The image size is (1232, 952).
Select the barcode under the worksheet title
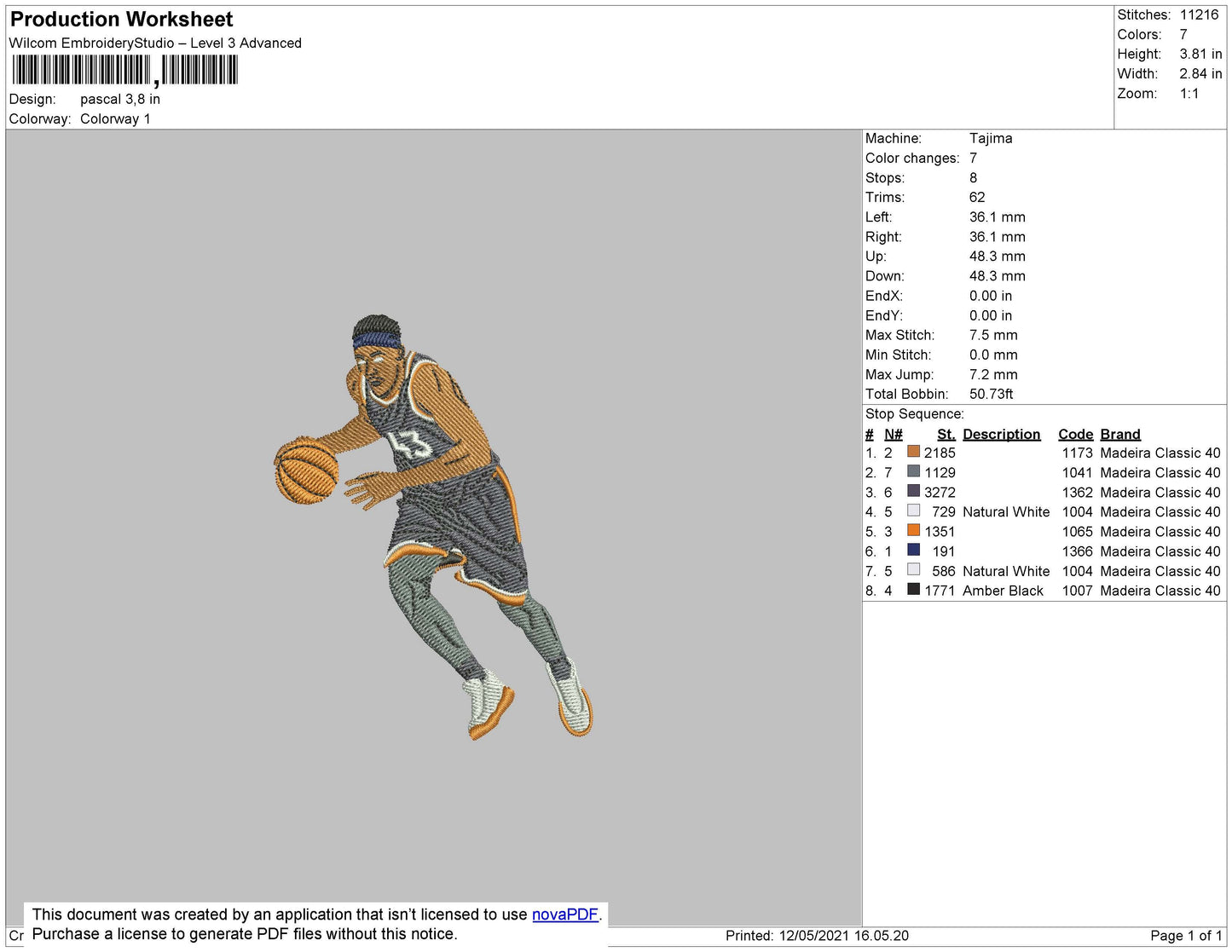point(125,70)
